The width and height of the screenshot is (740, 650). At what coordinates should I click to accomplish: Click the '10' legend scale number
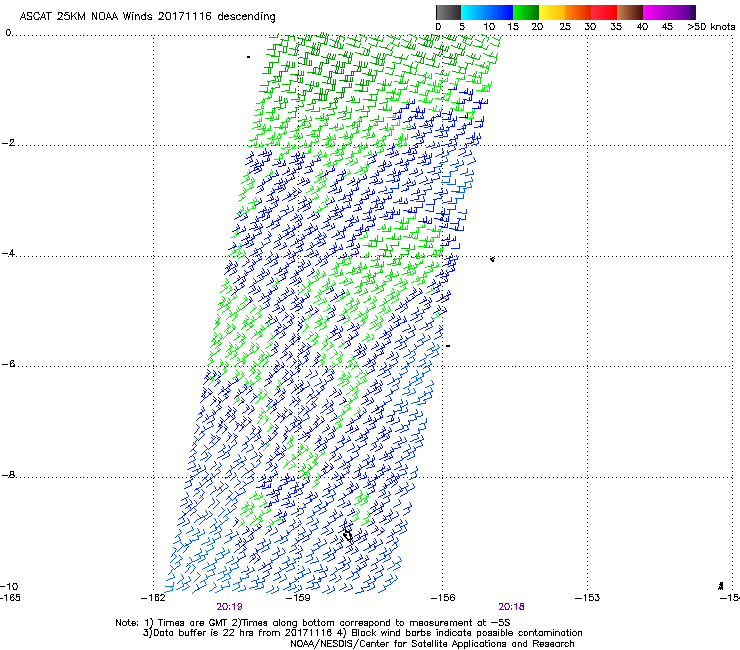point(489,27)
